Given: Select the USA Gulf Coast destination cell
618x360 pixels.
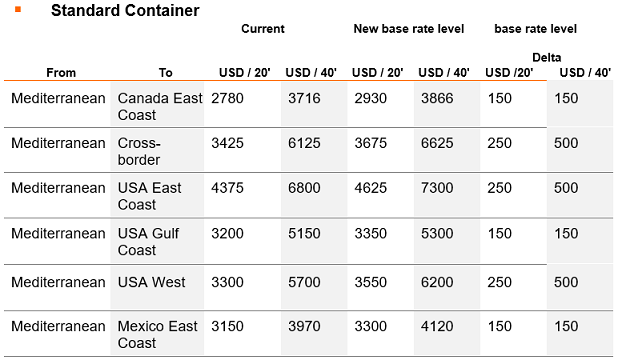Looking at the screenshot, I should pos(157,241).
